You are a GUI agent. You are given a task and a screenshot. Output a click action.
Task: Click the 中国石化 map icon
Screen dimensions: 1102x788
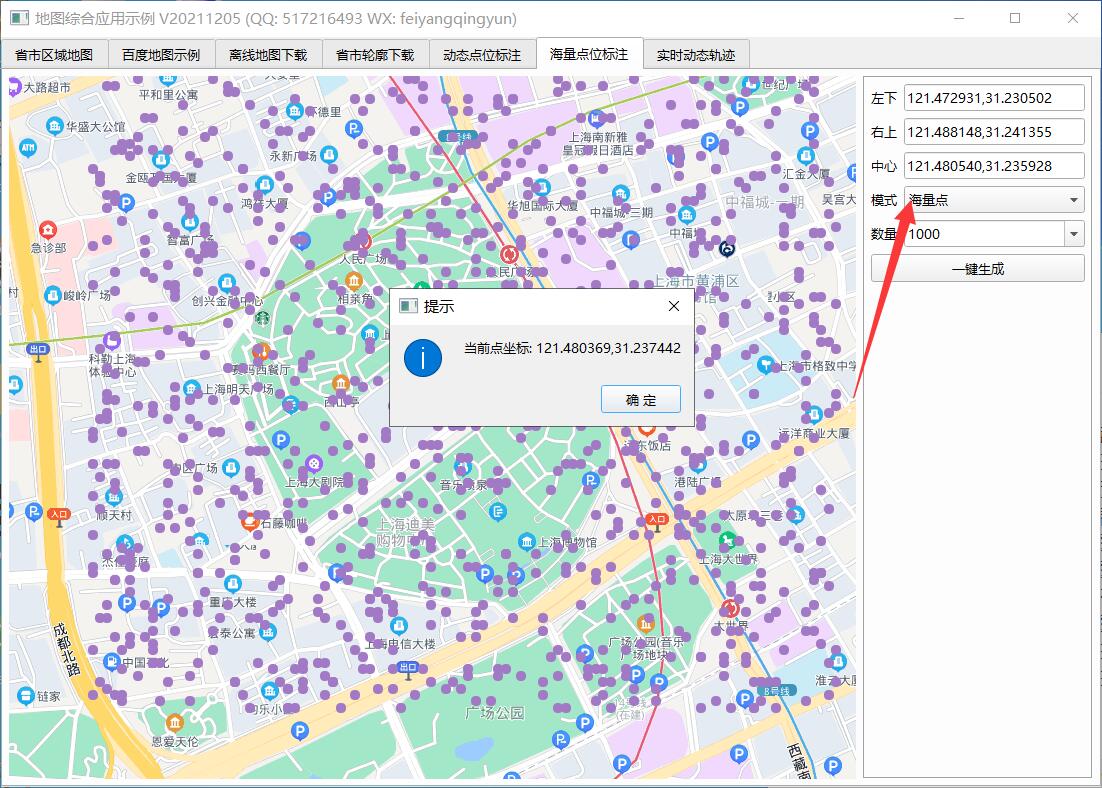click(112, 661)
